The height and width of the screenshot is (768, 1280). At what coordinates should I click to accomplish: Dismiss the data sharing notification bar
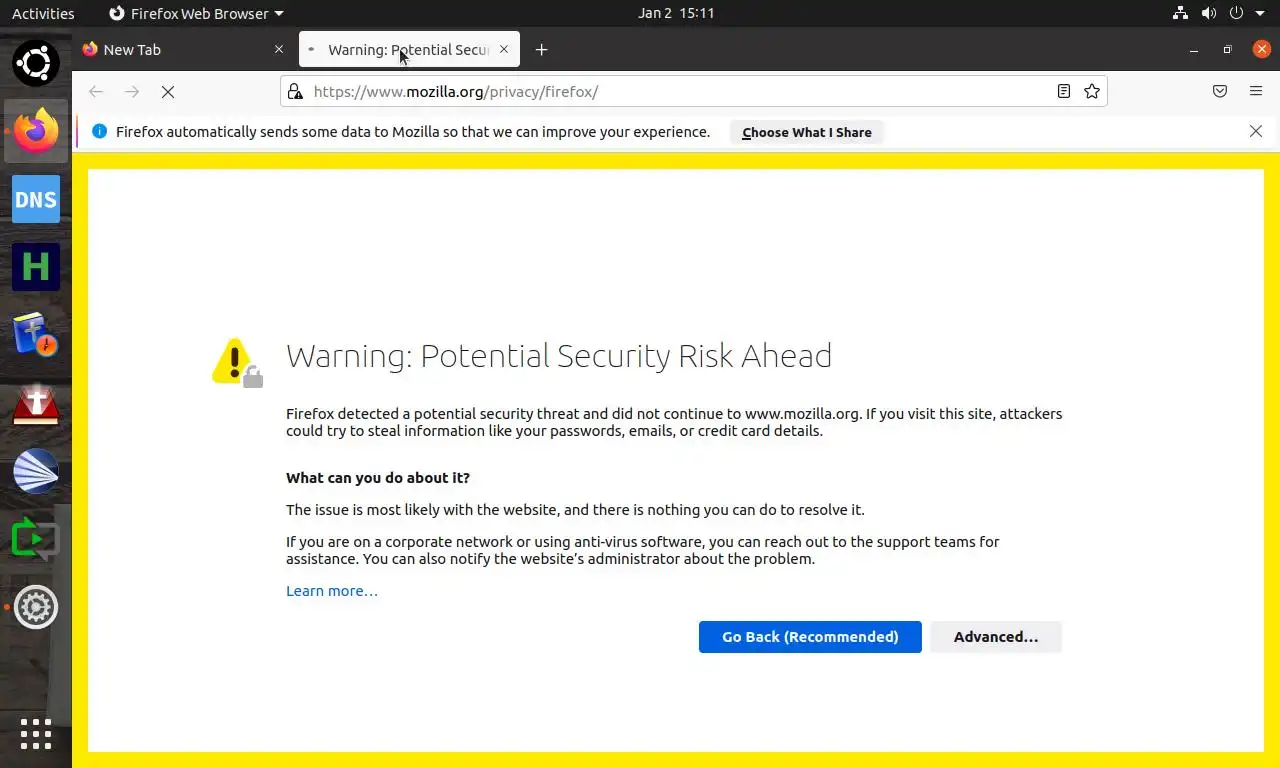point(1256,131)
